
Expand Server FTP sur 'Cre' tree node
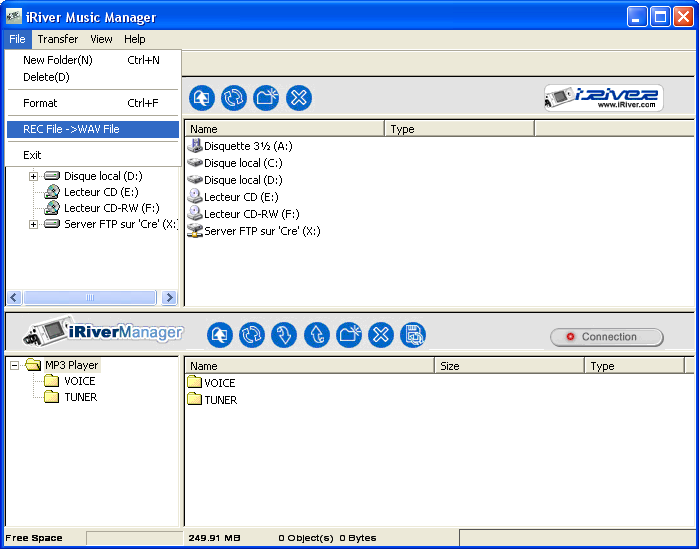pos(33,224)
